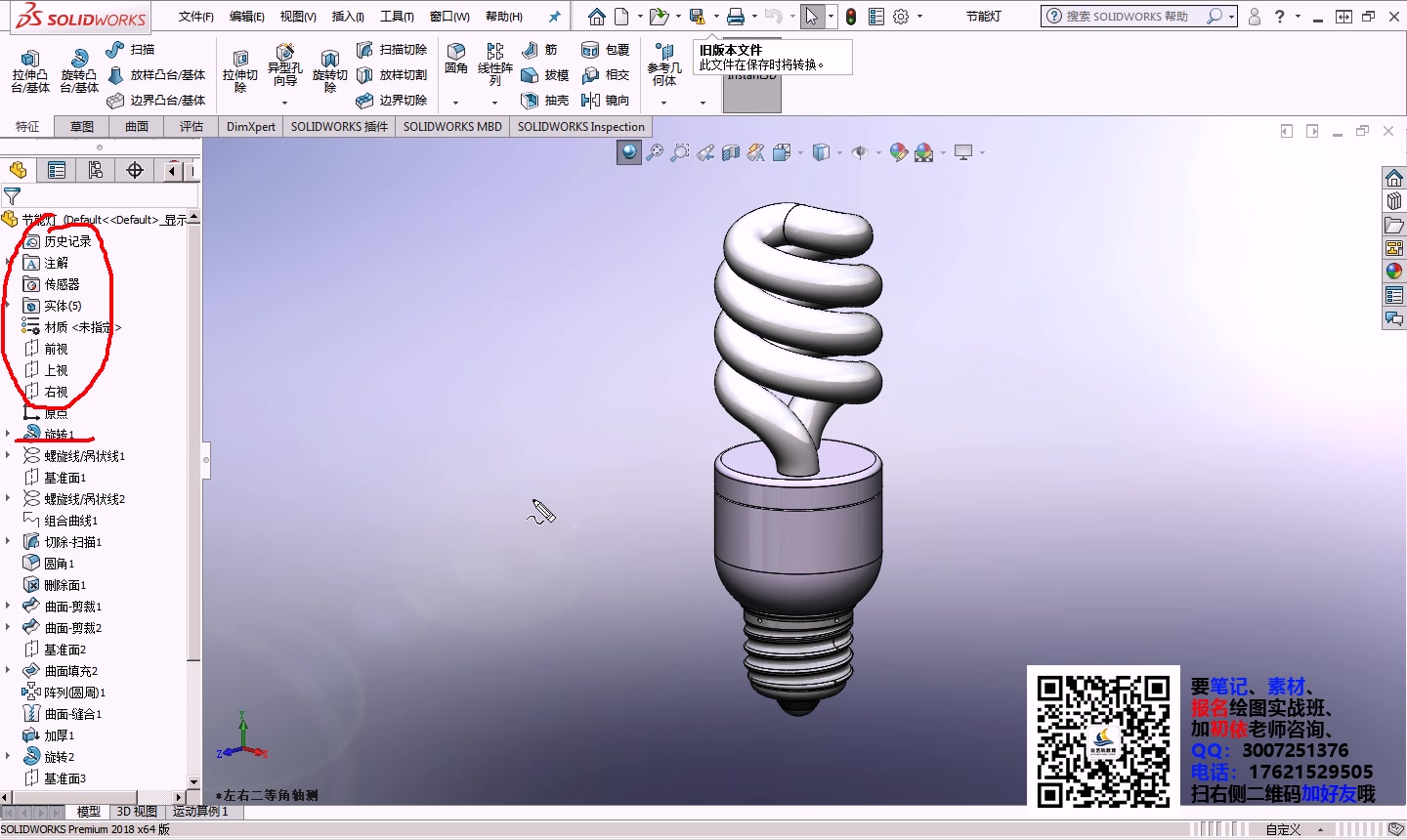The width and height of the screenshot is (1407, 840).
Task: Click the Shell (抽壳) tool
Action: 545,100
